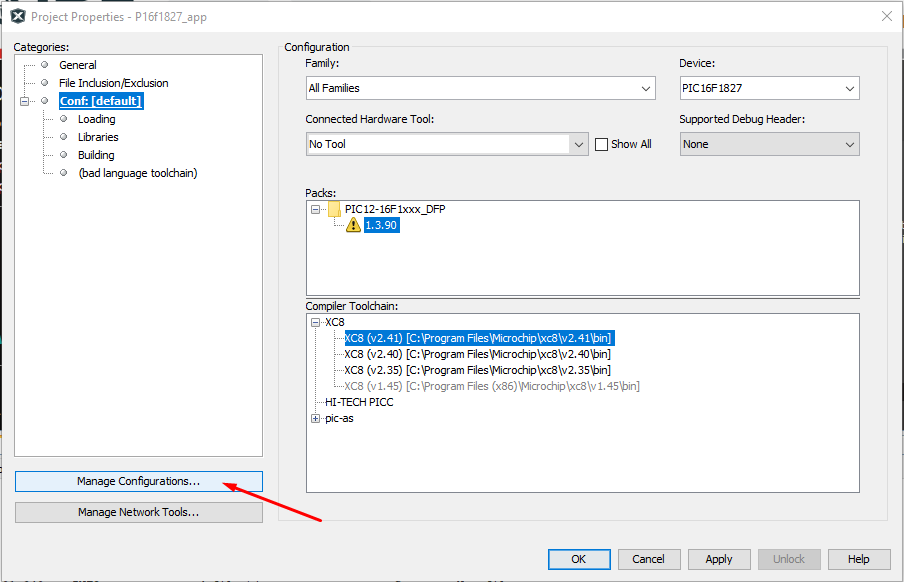Collapse the XC8 toolchain group
Viewport: 904px width, 582px height.
pyautogui.click(x=315, y=322)
